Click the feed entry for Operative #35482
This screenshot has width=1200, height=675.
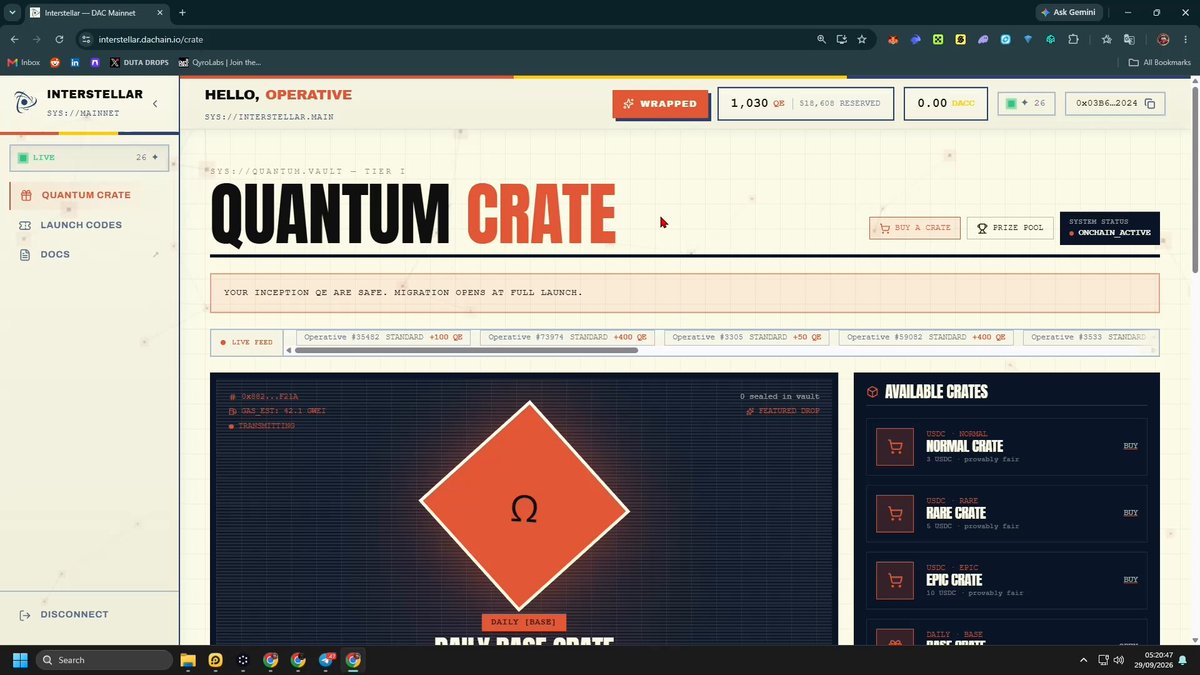tap(384, 337)
